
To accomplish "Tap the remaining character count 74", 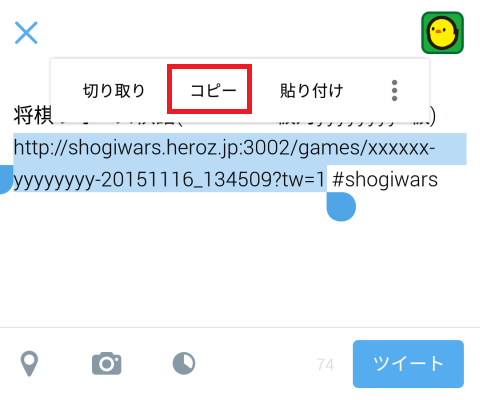I will (x=325, y=365).
